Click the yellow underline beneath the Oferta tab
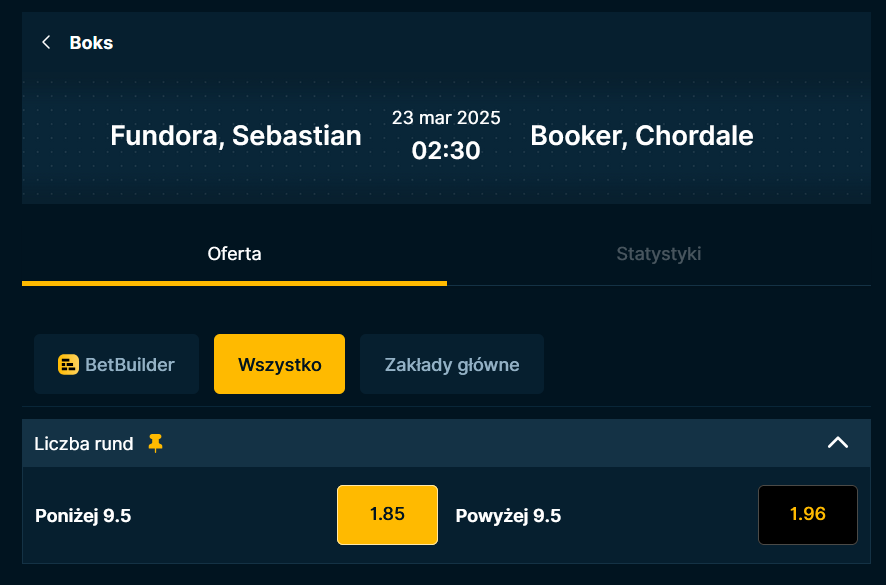886x585 pixels. point(234,283)
